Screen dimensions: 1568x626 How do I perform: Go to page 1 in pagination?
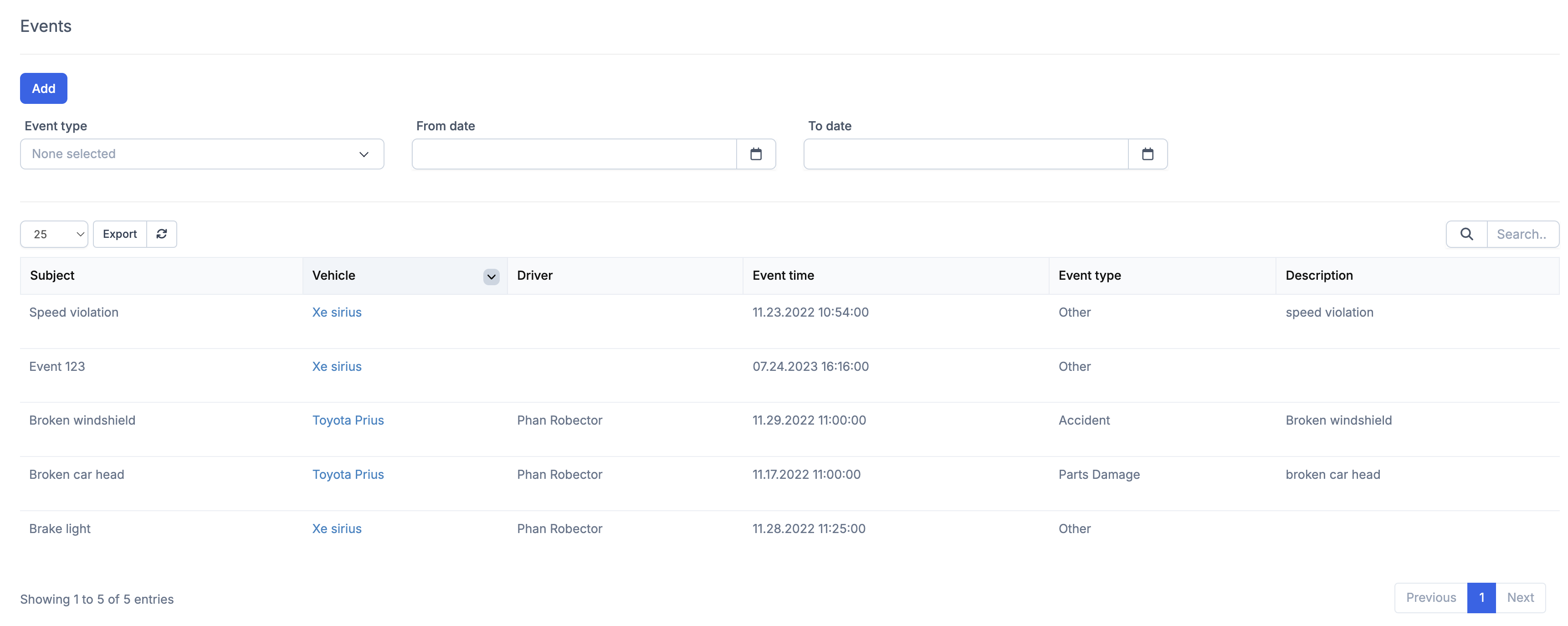(x=1481, y=597)
